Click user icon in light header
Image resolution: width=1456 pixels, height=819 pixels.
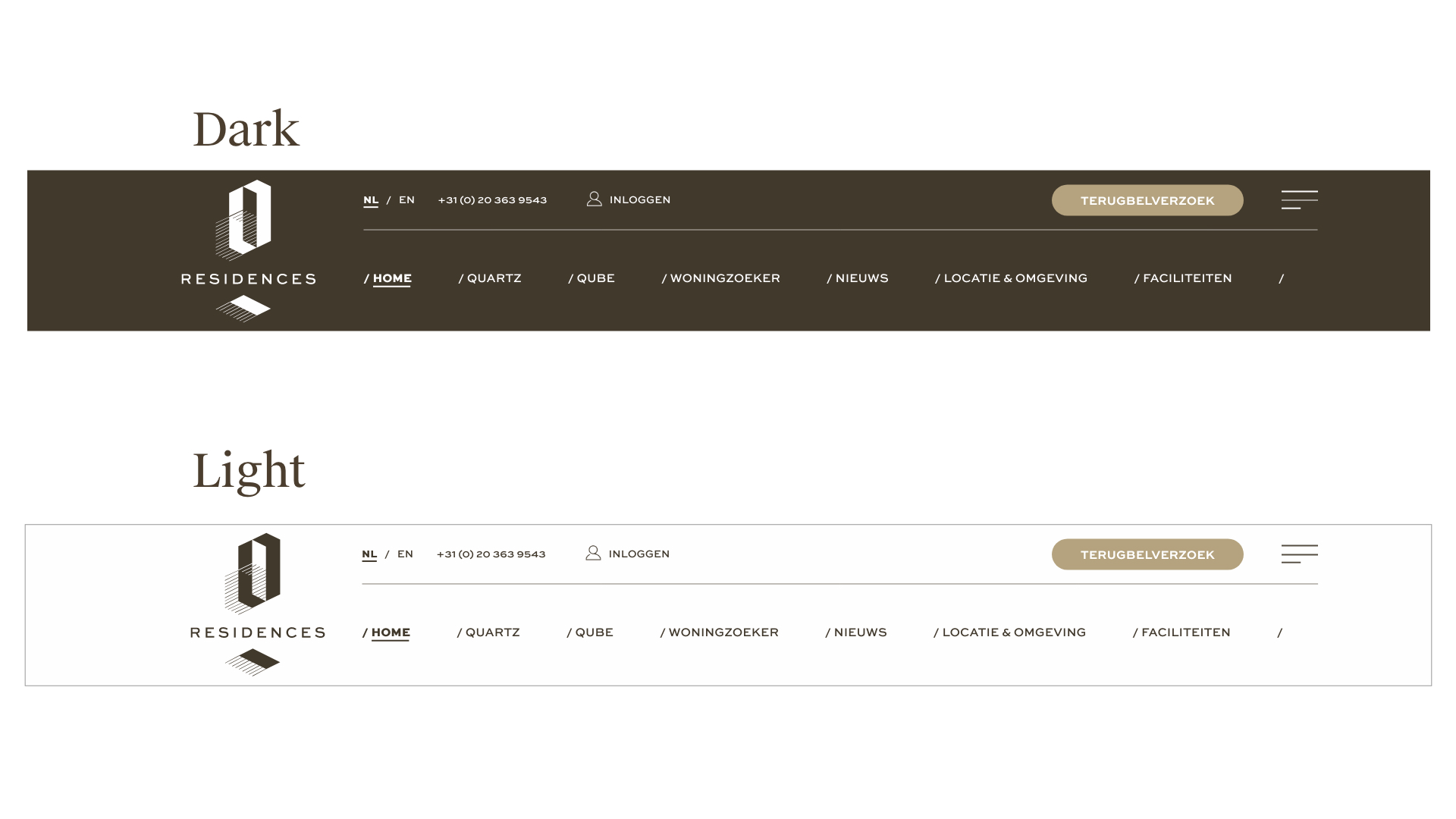point(593,553)
